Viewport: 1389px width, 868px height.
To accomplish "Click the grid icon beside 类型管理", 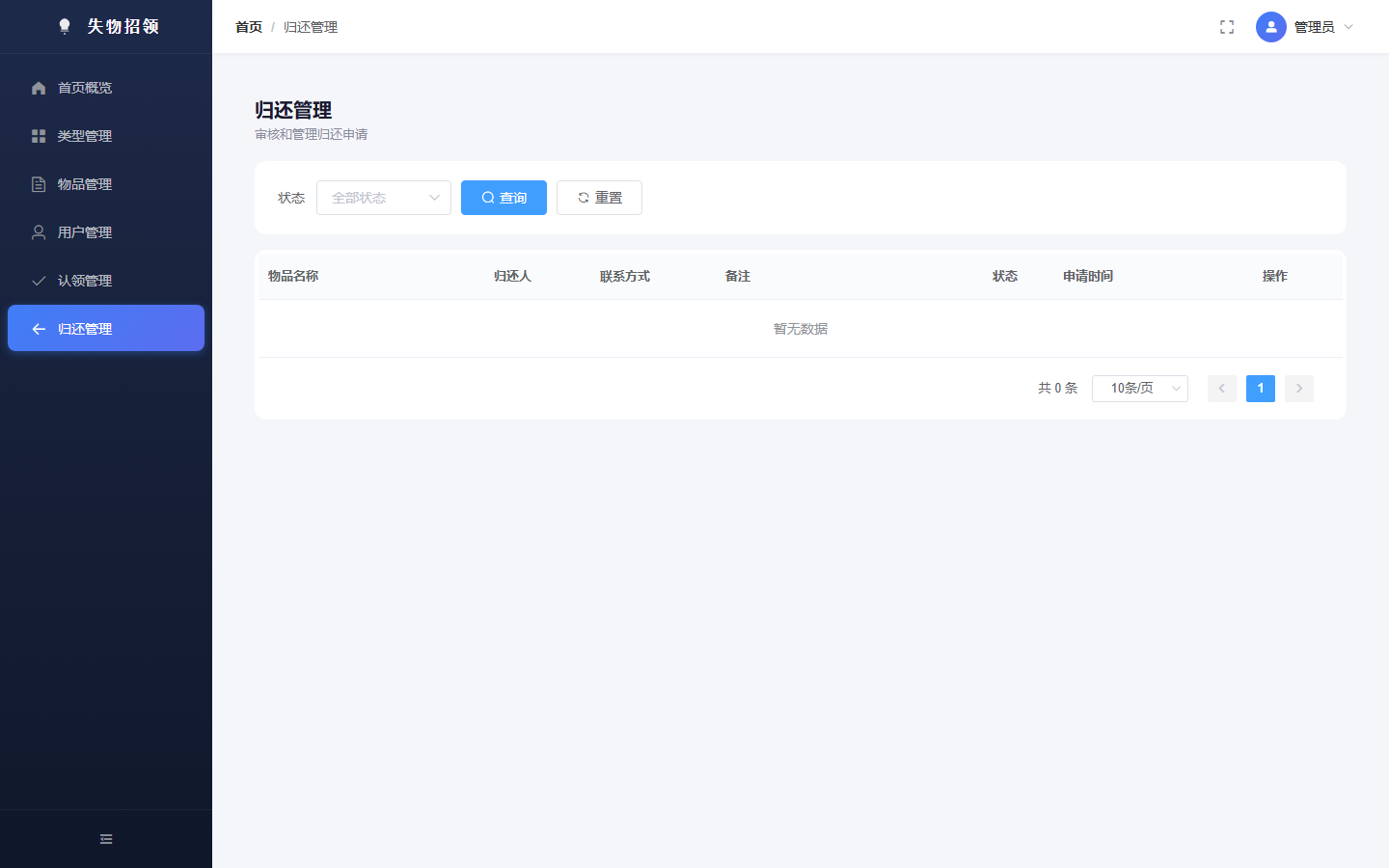I will [39, 136].
